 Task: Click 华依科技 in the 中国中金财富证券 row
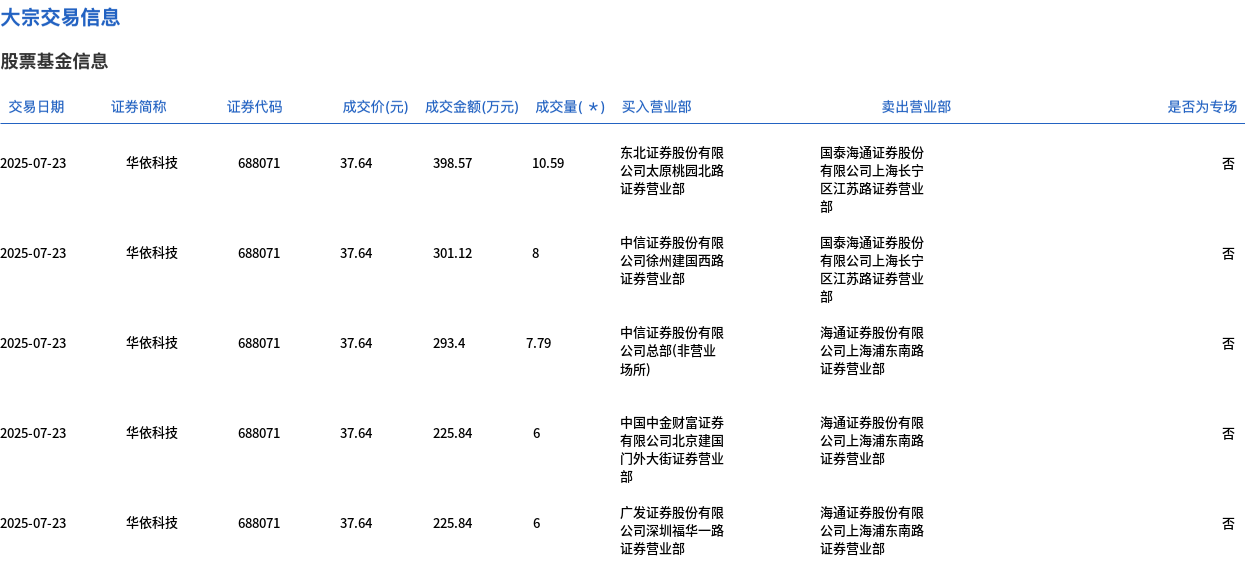(x=152, y=433)
